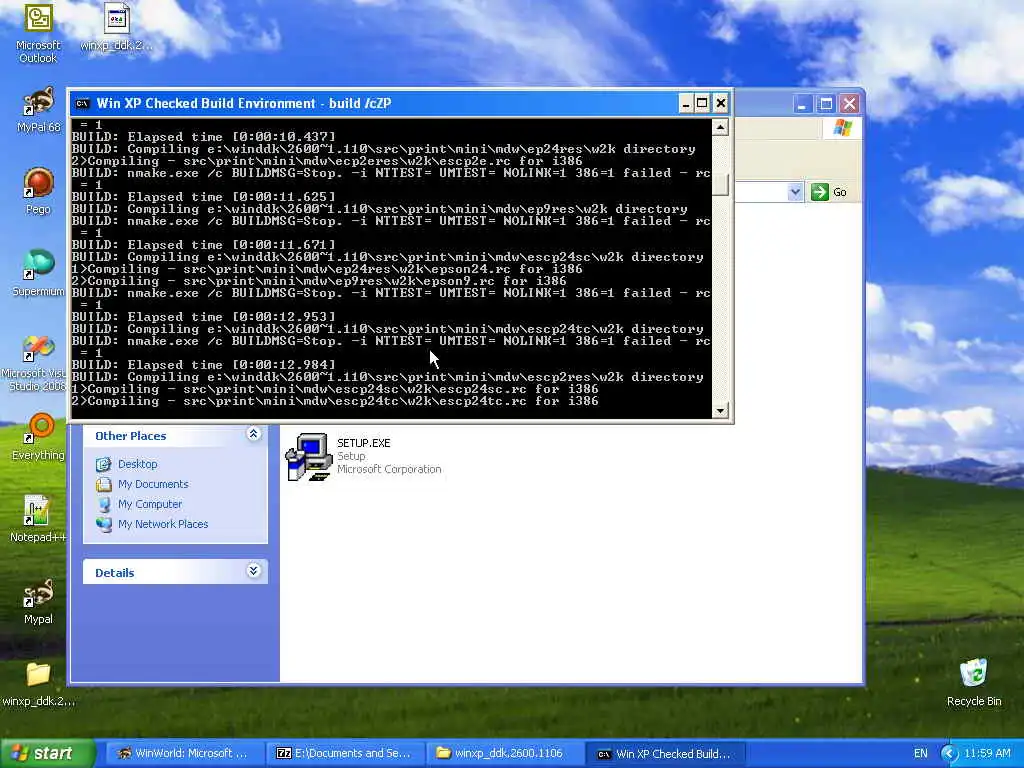
Task: Maximize the Explorer window behind console
Action: (826, 104)
